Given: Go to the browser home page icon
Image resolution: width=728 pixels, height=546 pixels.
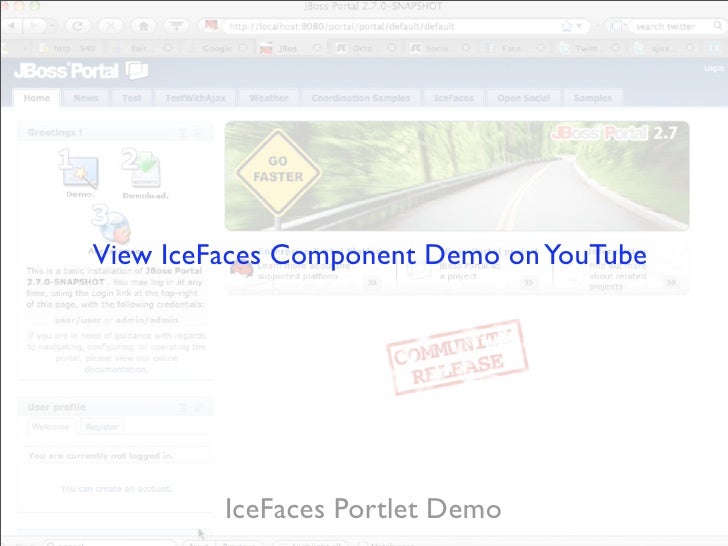Looking at the screenshot, I should pyautogui.click(x=143, y=26).
